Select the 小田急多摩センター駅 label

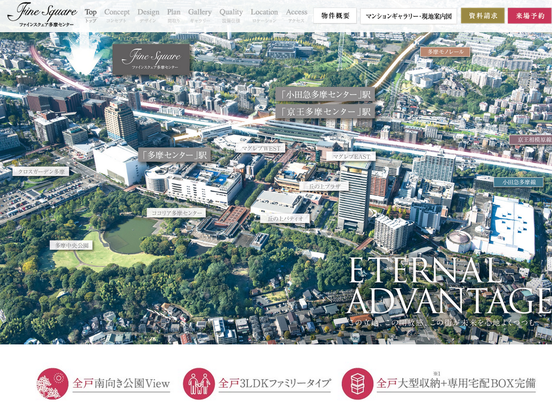click(325, 94)
